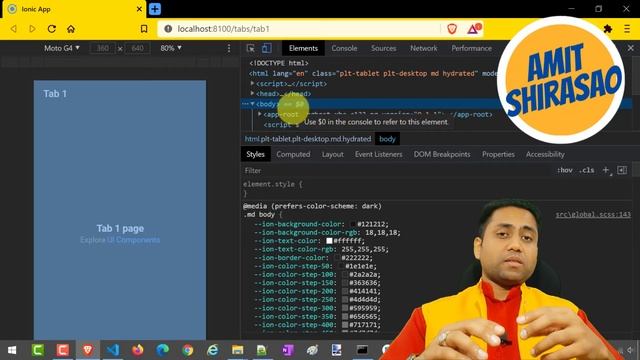Viewport: 640px width, 360px height.
Task: Select the html tag line in DOM tree
Action: (373, 73)
